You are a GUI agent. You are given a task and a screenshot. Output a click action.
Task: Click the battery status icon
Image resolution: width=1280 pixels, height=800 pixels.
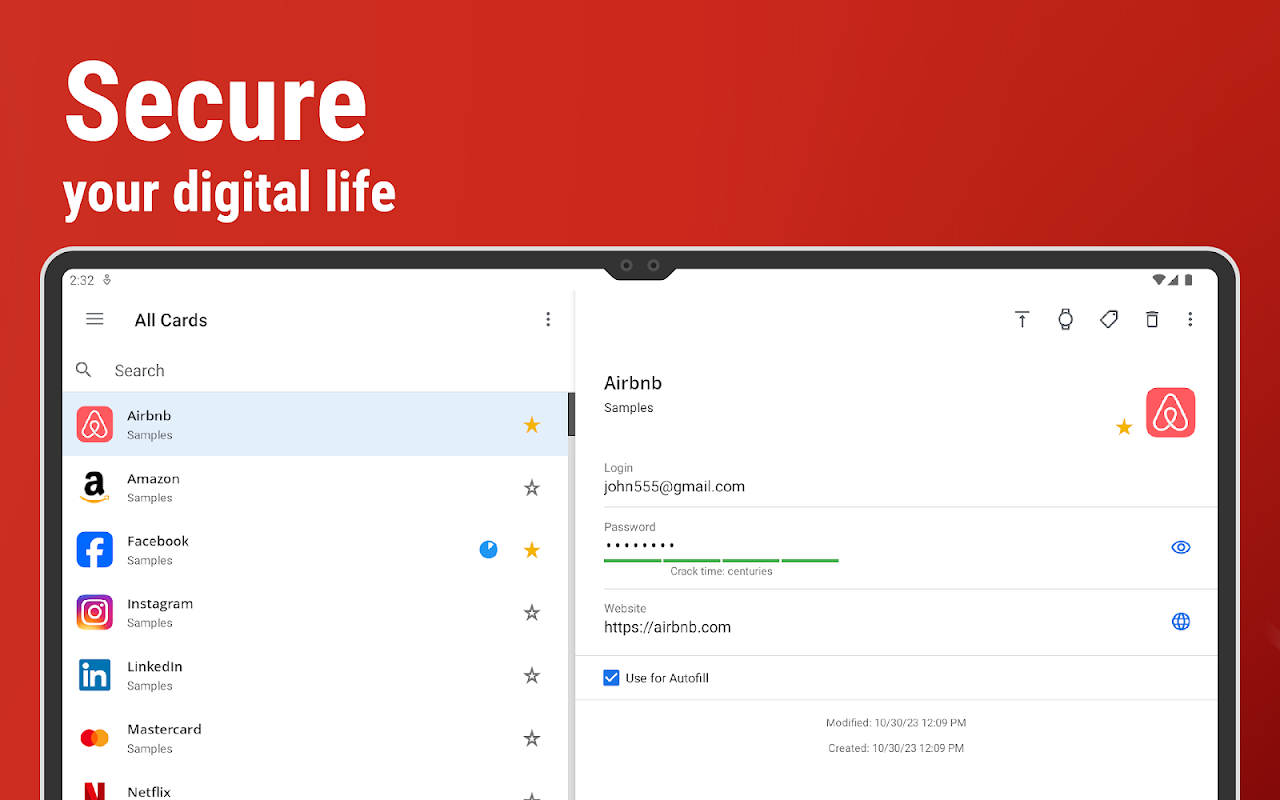tap(1188, 280)
